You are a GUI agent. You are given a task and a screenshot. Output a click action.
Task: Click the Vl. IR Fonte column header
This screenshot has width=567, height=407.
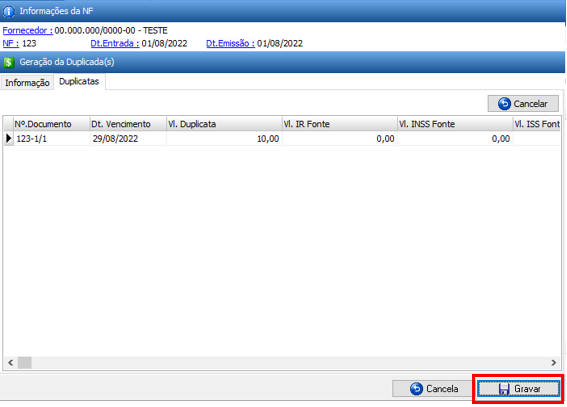pos(340,124)
